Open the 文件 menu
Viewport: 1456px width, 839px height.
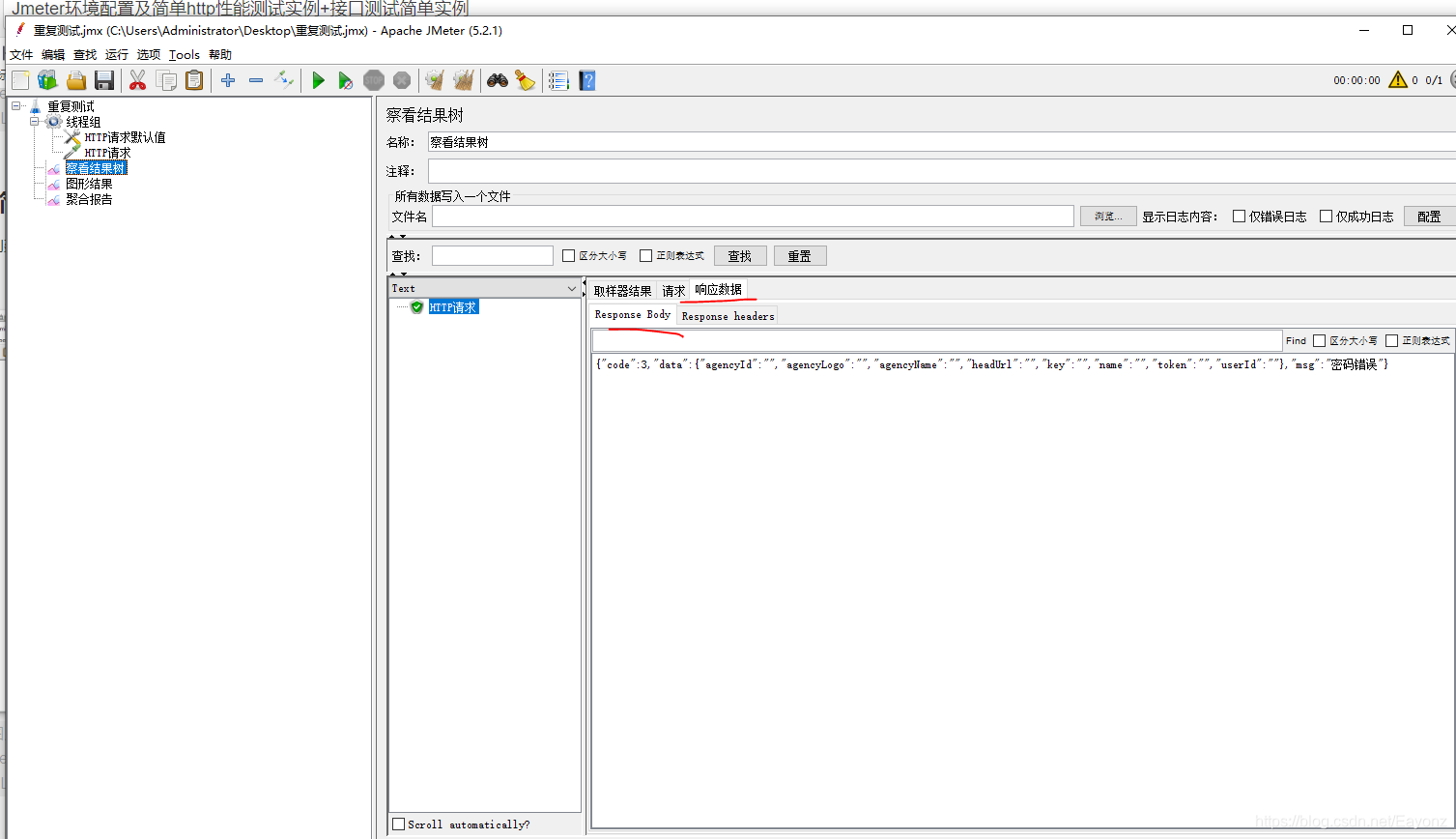[21, 55]
